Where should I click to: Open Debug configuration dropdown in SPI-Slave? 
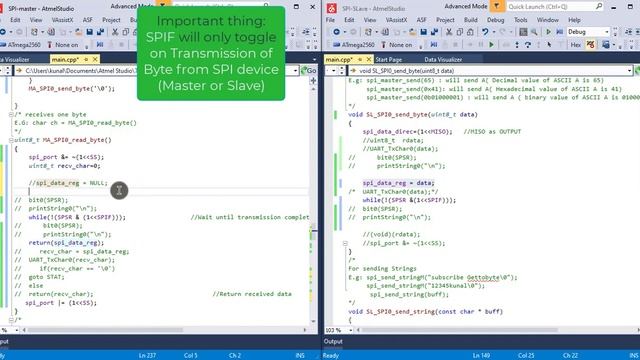pos(607,32)
